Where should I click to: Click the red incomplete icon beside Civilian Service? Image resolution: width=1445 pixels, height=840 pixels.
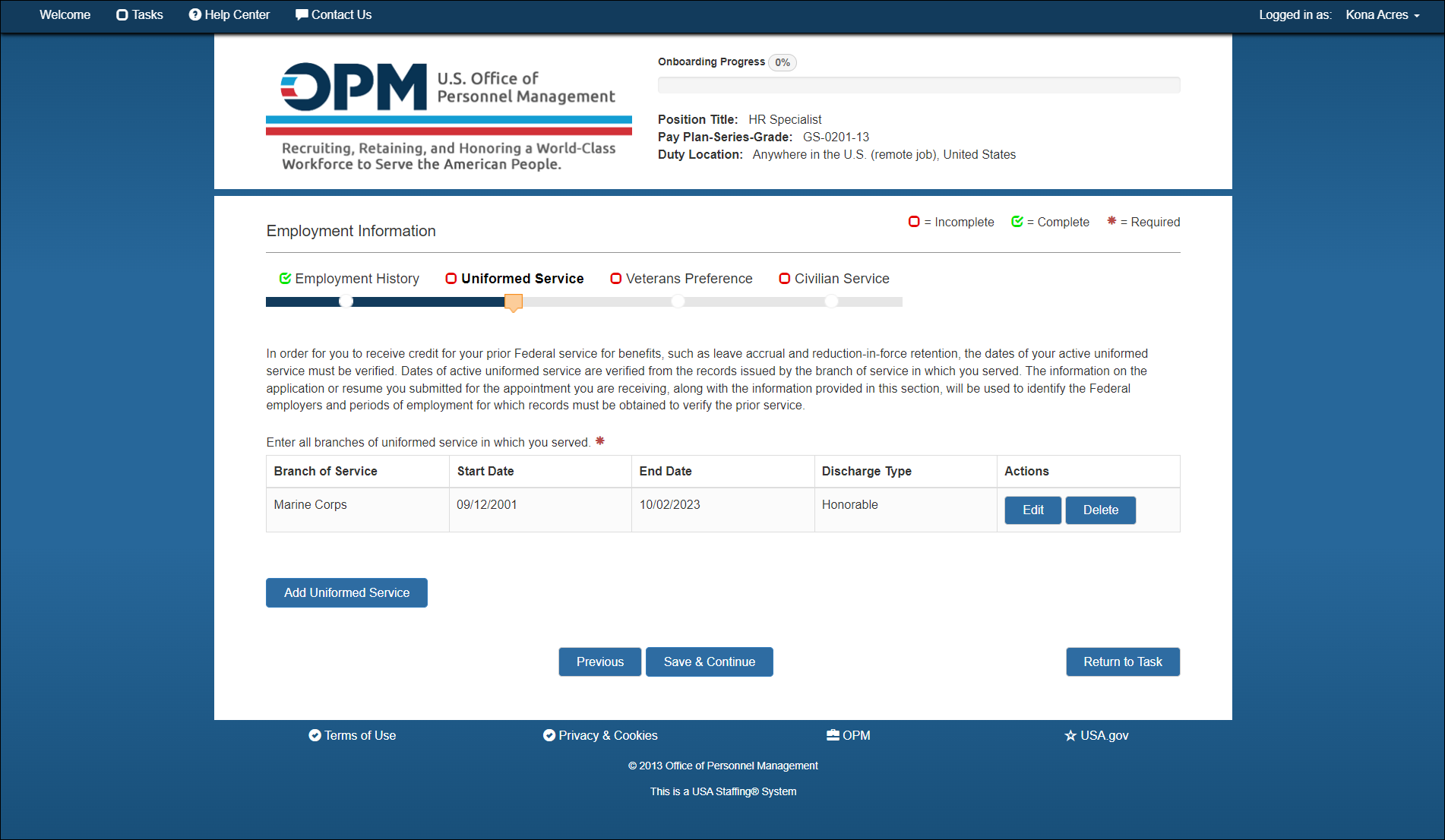tap(785, 279)
